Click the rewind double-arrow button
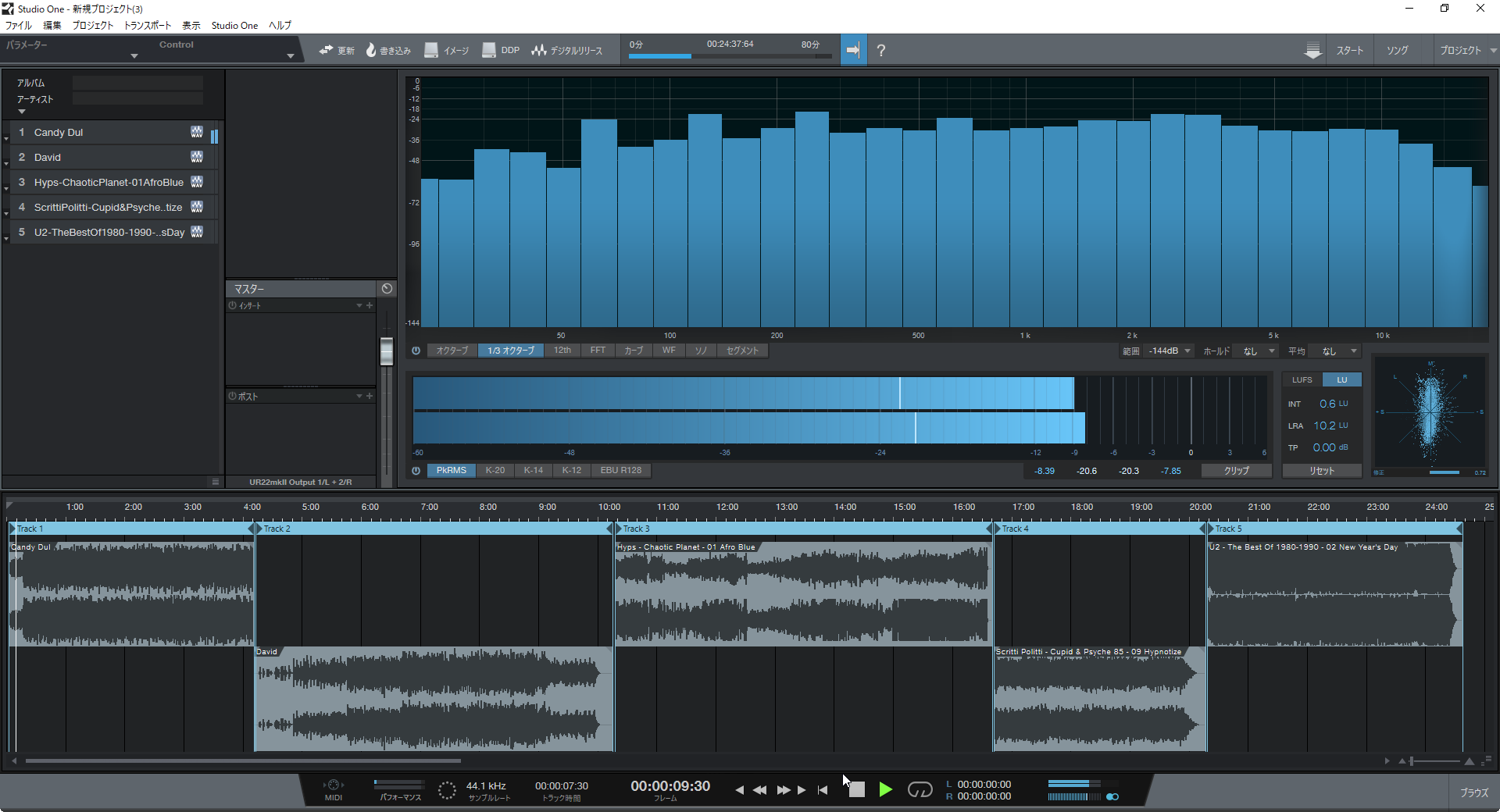The width and height of the screenshot is (1500, 812). coord(759,790)
